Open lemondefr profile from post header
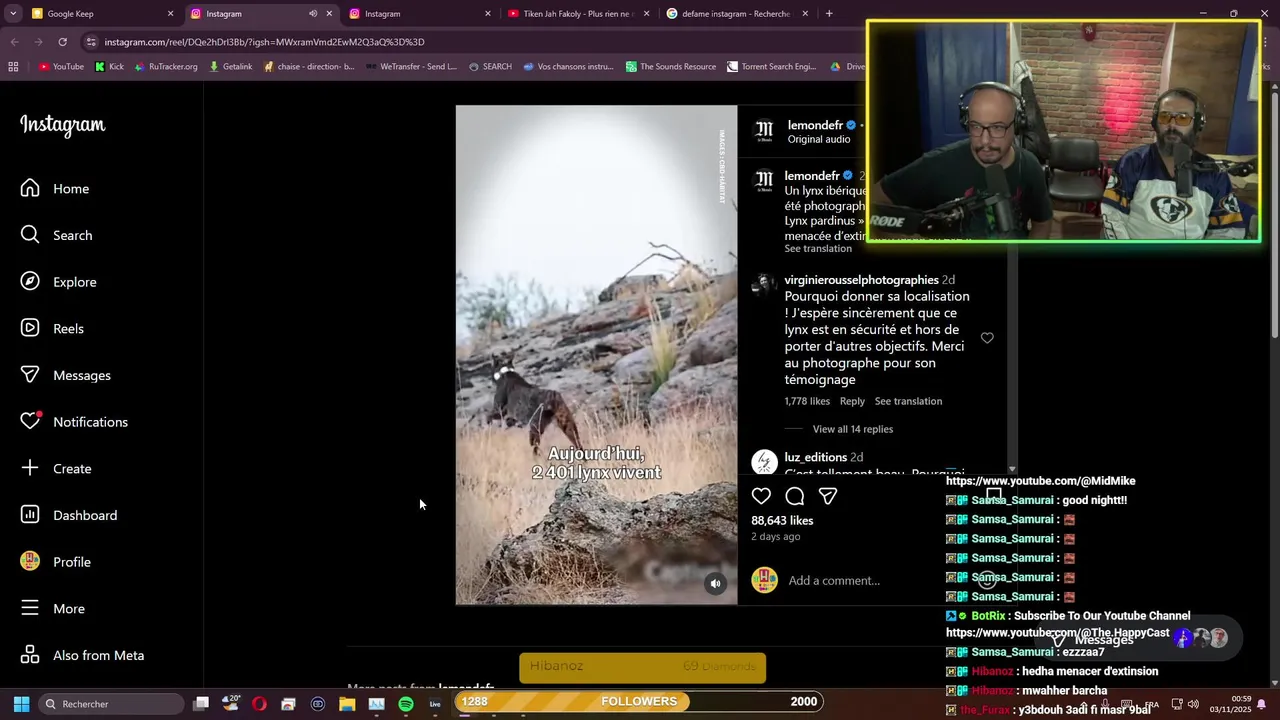Image resolution: width=1280 pixels, height=720 pixels. pyautogui.click(x=815, y=125)
